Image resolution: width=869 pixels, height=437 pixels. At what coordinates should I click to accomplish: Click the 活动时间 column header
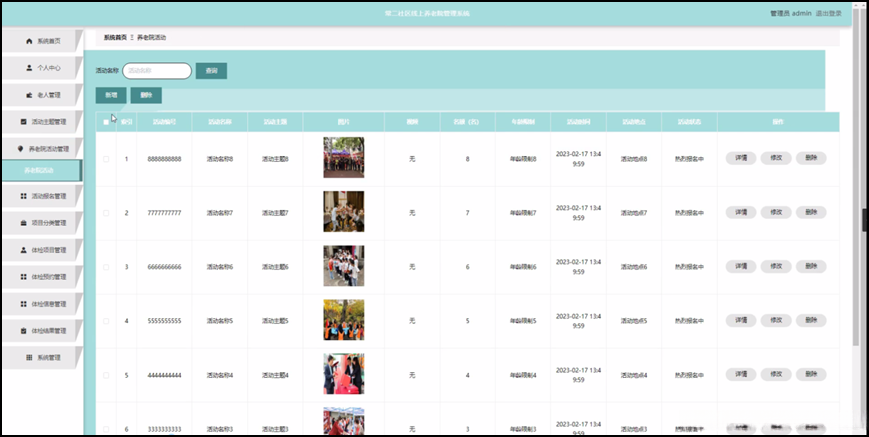point(578,122)
